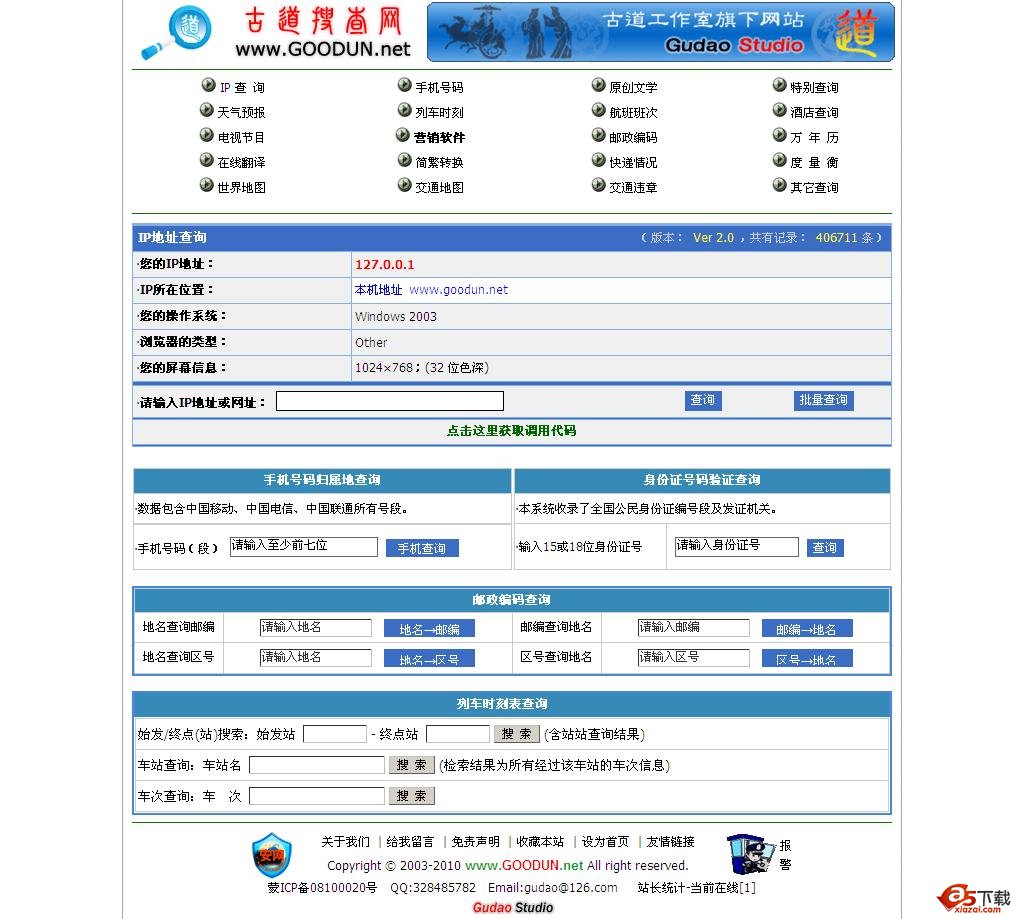
Task: Click the green arrow icon beside 世界地图
Action: tap(206, 185)
